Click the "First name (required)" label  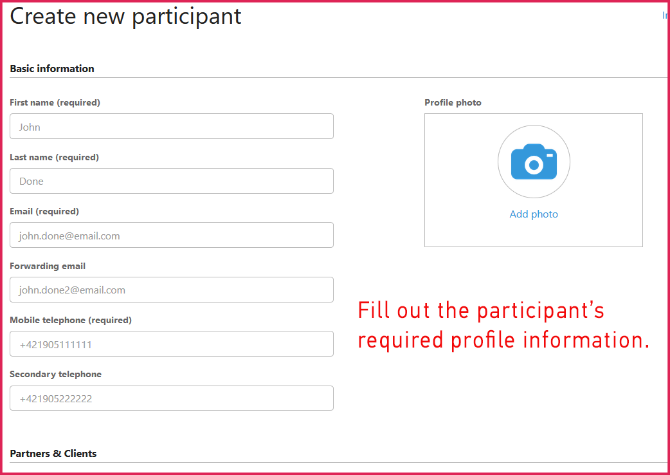[x=55, y=103]
